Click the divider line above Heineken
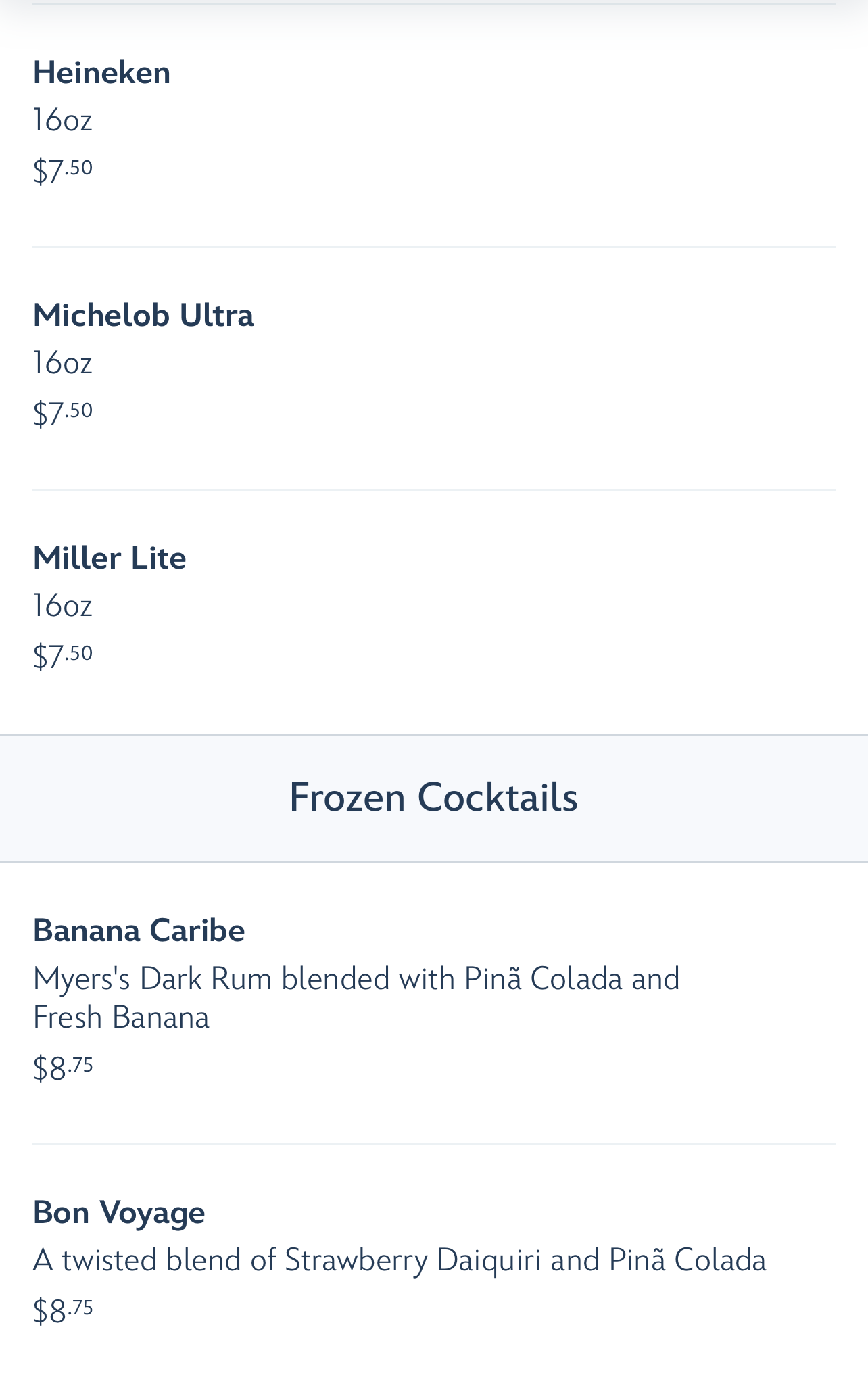This screenshot has height=1386, width=868. click(x=433, y=5)
